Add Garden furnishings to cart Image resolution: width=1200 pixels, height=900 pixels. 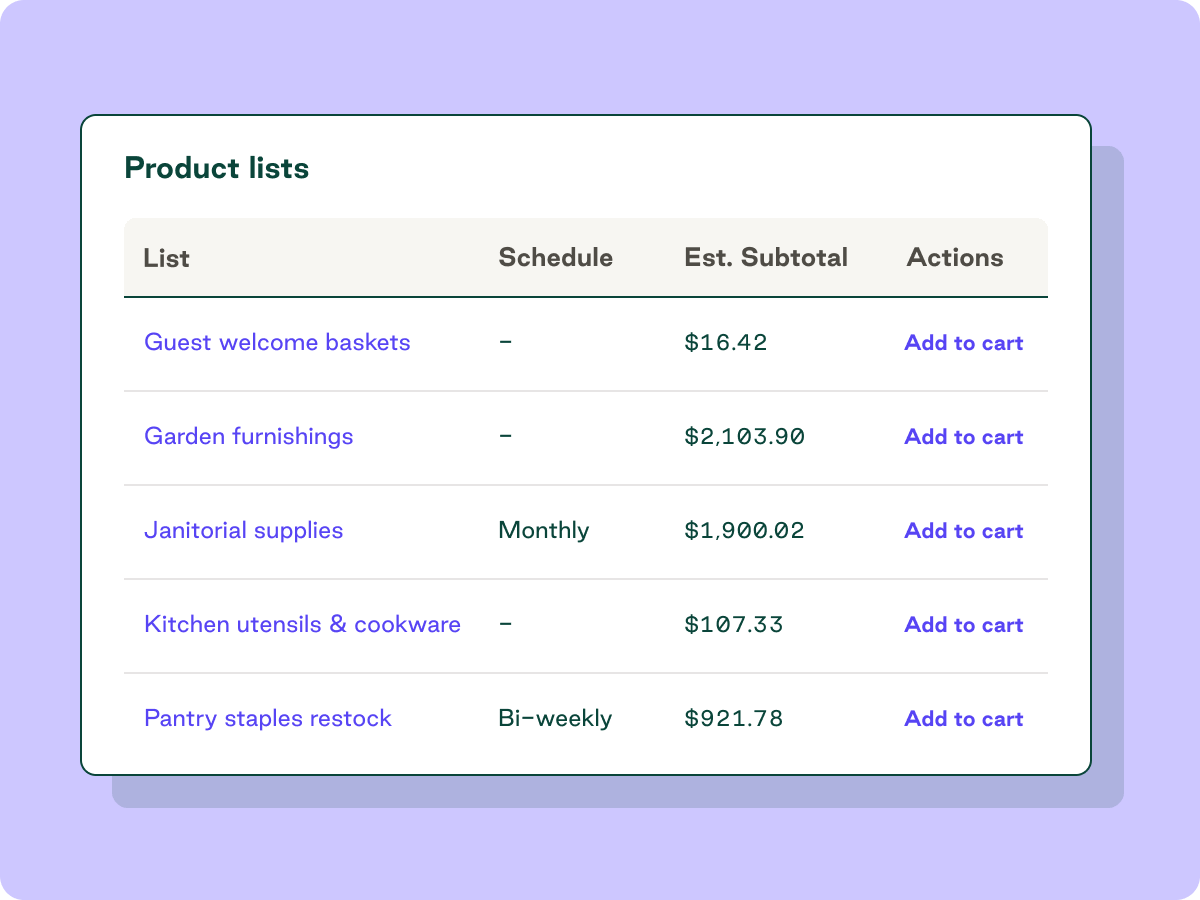pos(963,436)
